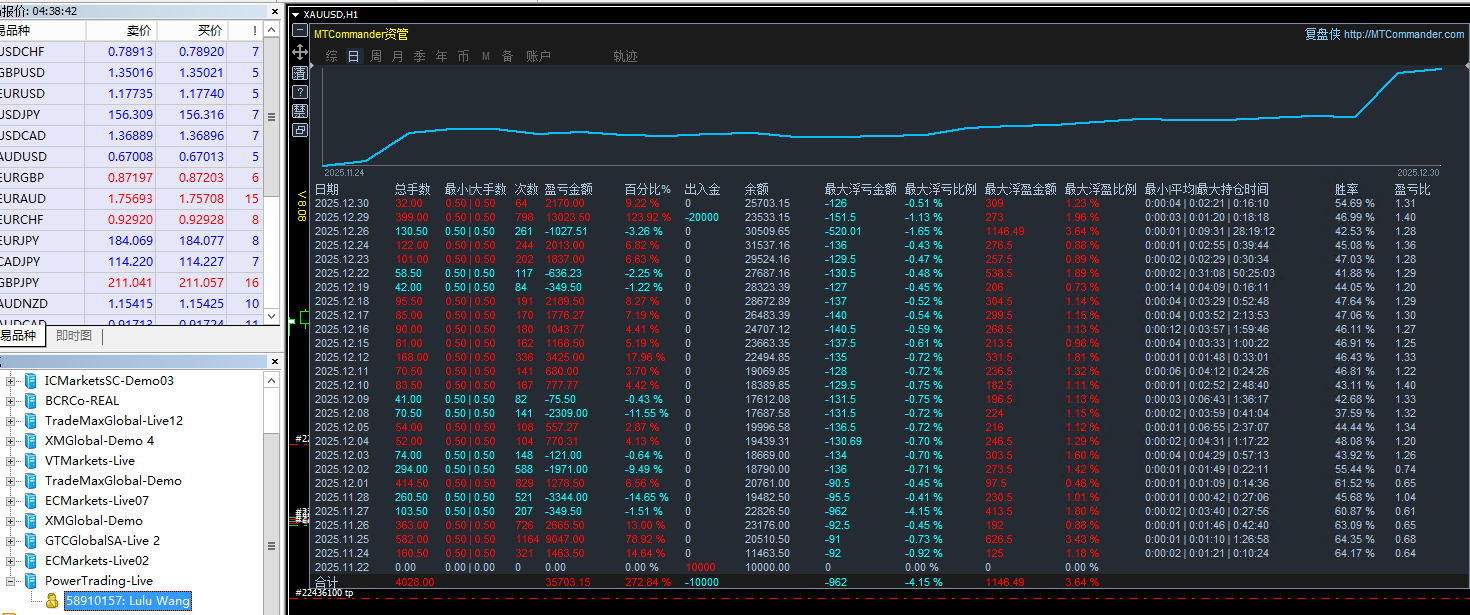
Task: Click the 轨迹 button in the header
Action: pyautogui.click(x=626, y=56)
